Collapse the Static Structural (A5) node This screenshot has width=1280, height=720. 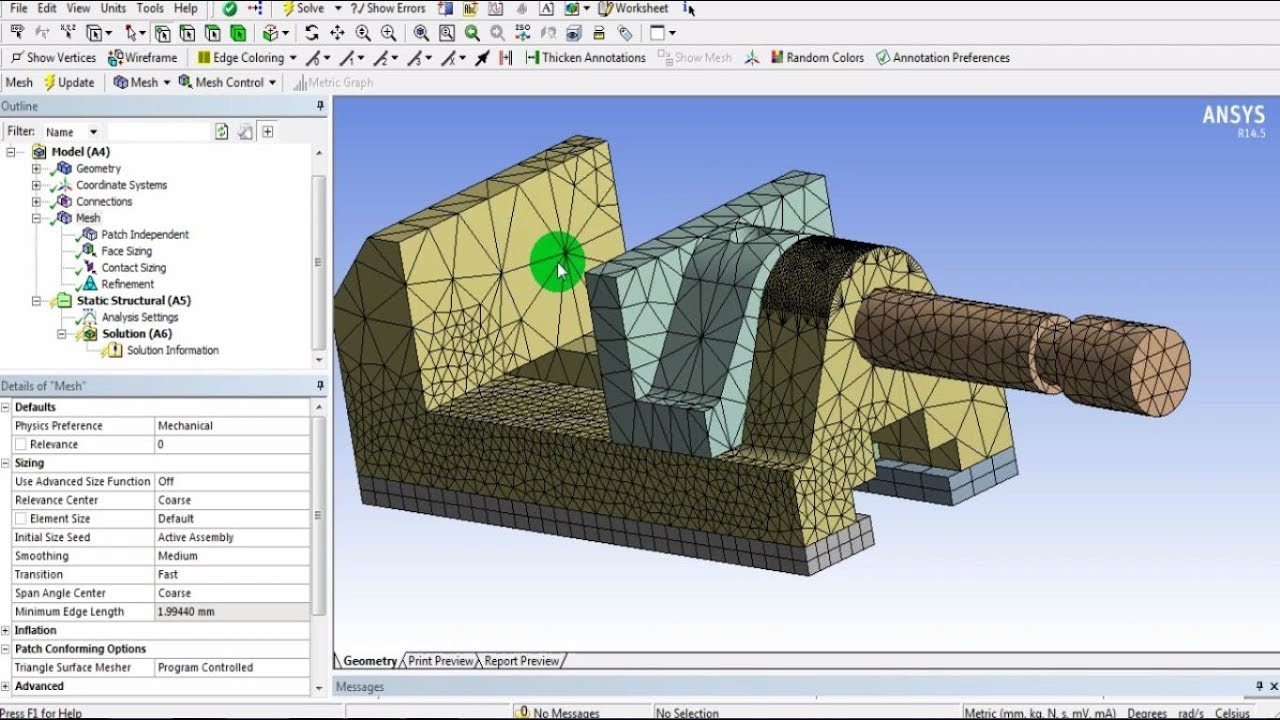pos(36,300)
